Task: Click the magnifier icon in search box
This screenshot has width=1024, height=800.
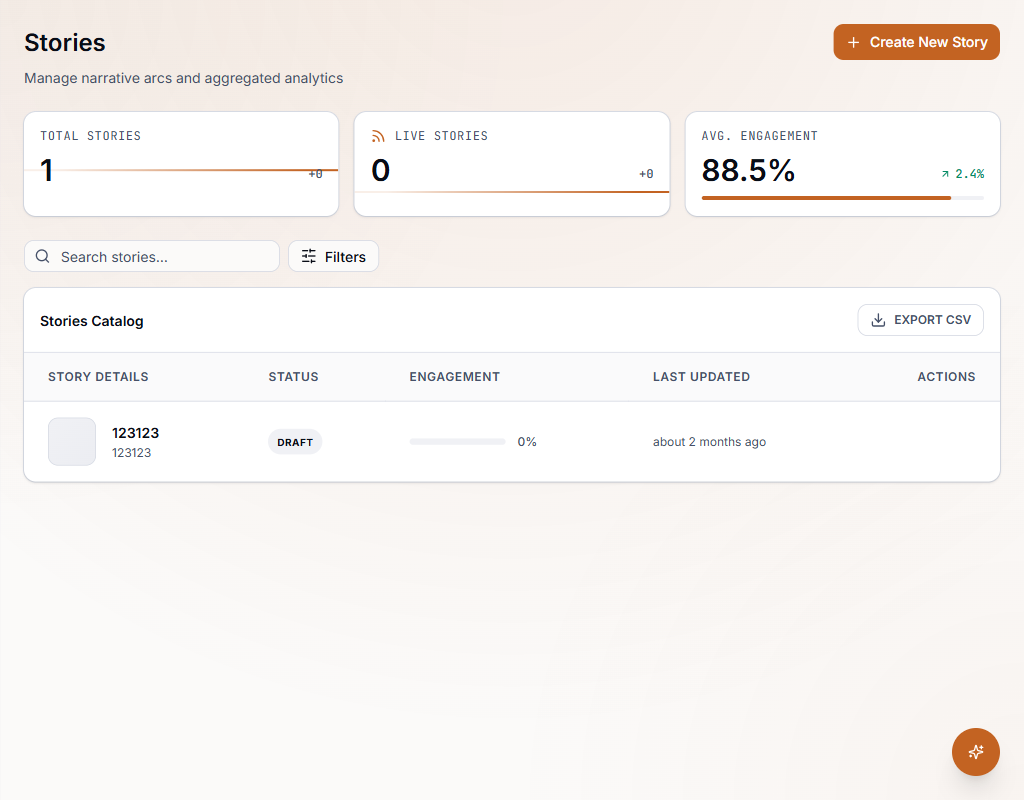Action: click(42, 256)
